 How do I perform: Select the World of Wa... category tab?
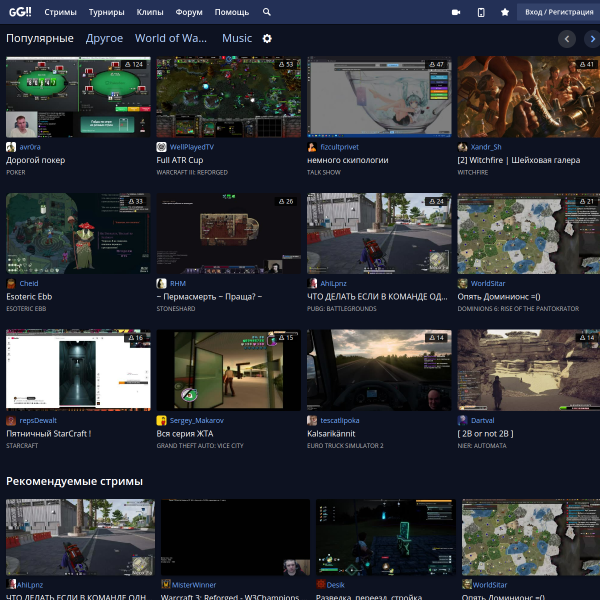pos(171,38)
